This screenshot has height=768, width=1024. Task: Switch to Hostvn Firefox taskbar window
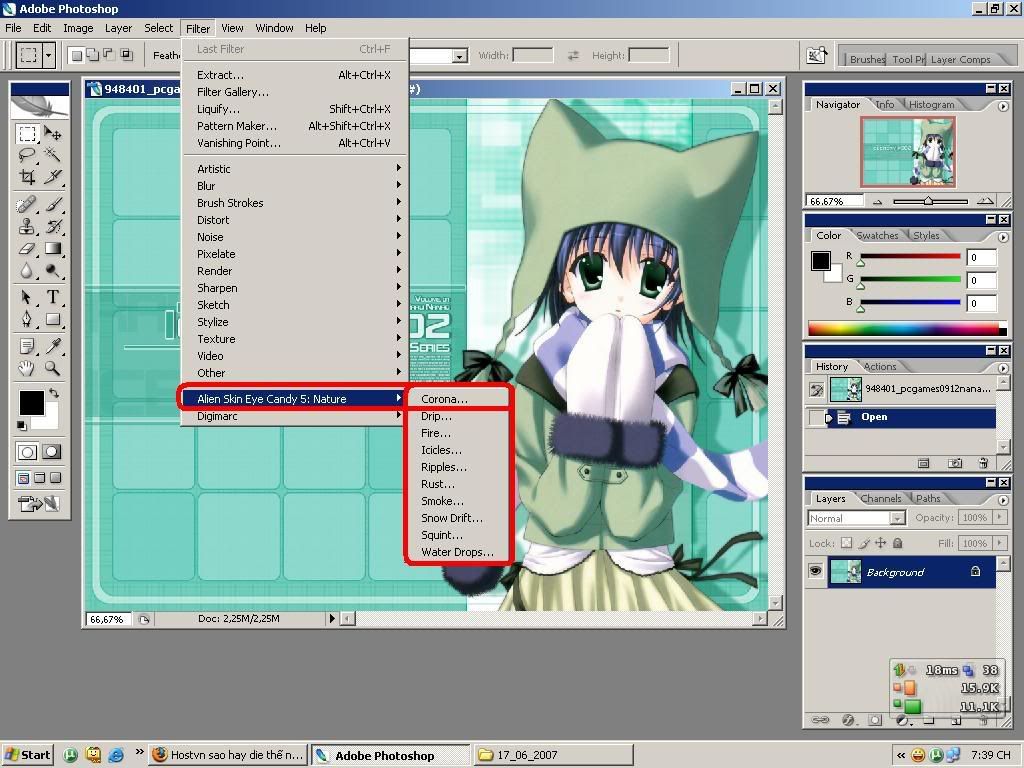(229, 755)
